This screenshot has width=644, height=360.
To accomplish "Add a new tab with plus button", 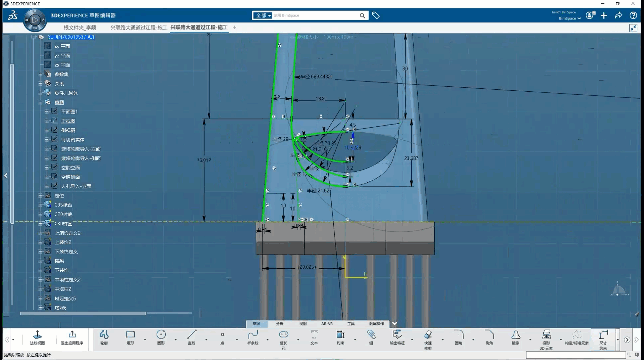I will point(235,28).
